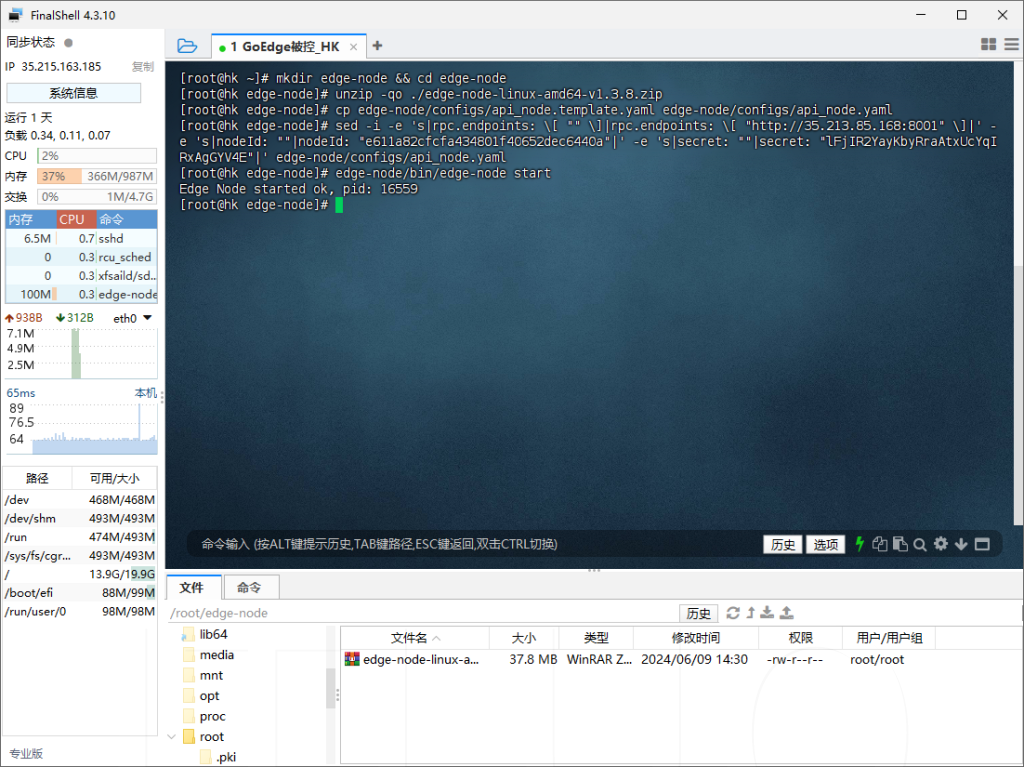This screenshot has width=1024, height=767.
Task: Click the fullscreen window icon in command bar
Action: point(982,544)
